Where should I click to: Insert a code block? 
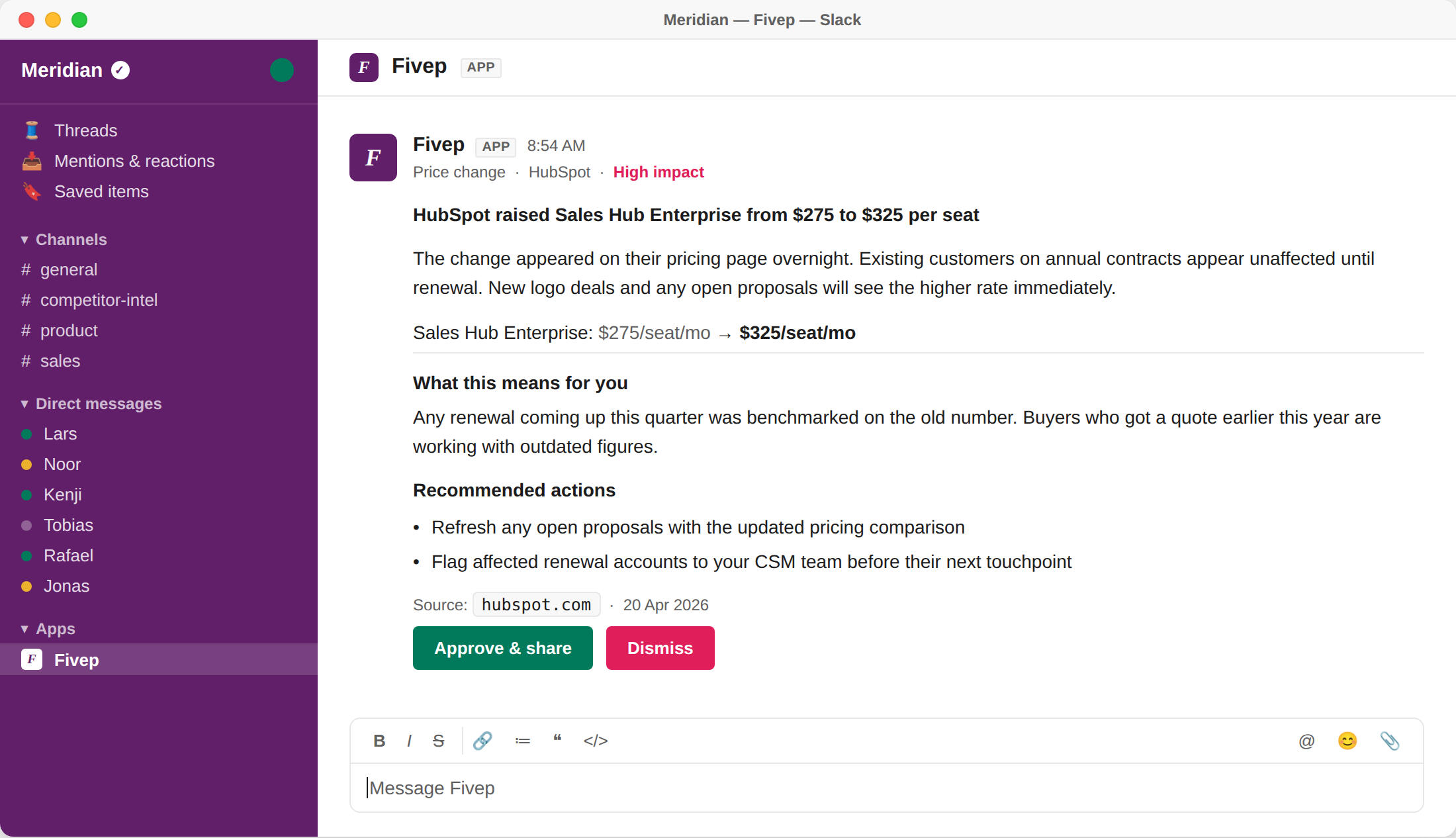[x=596, y=741]
